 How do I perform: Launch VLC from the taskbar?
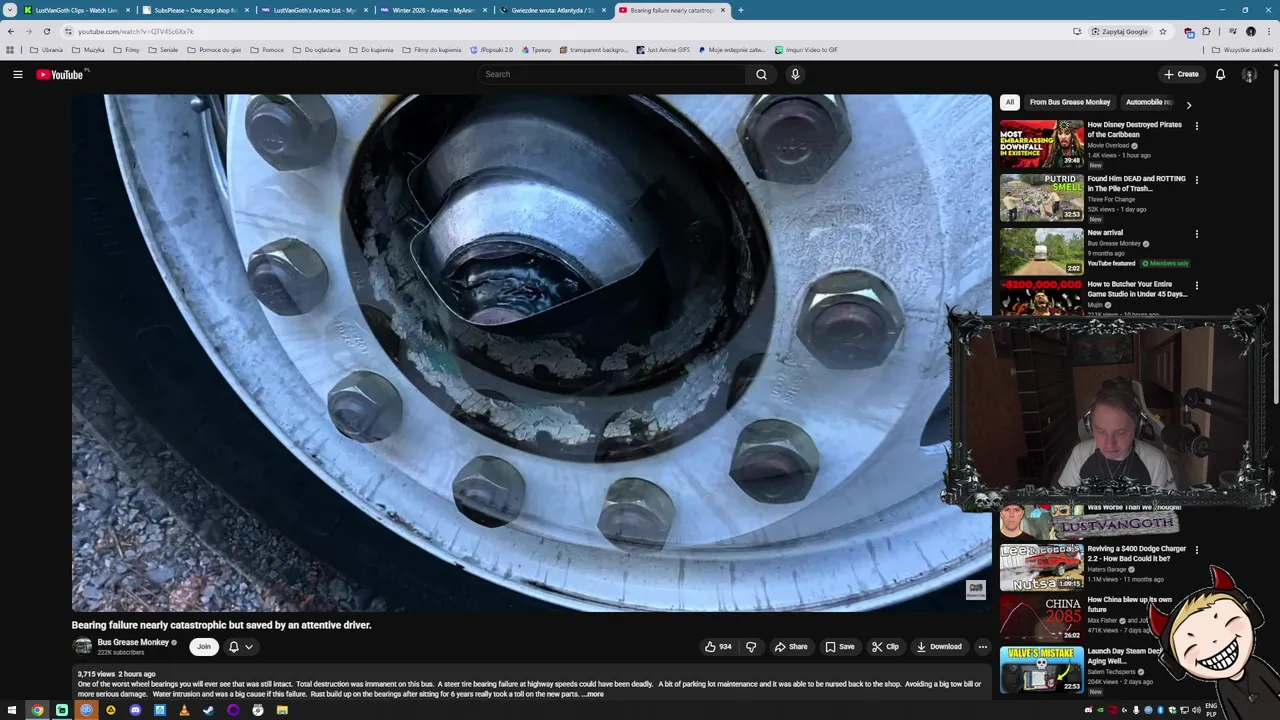pos(184,710)
